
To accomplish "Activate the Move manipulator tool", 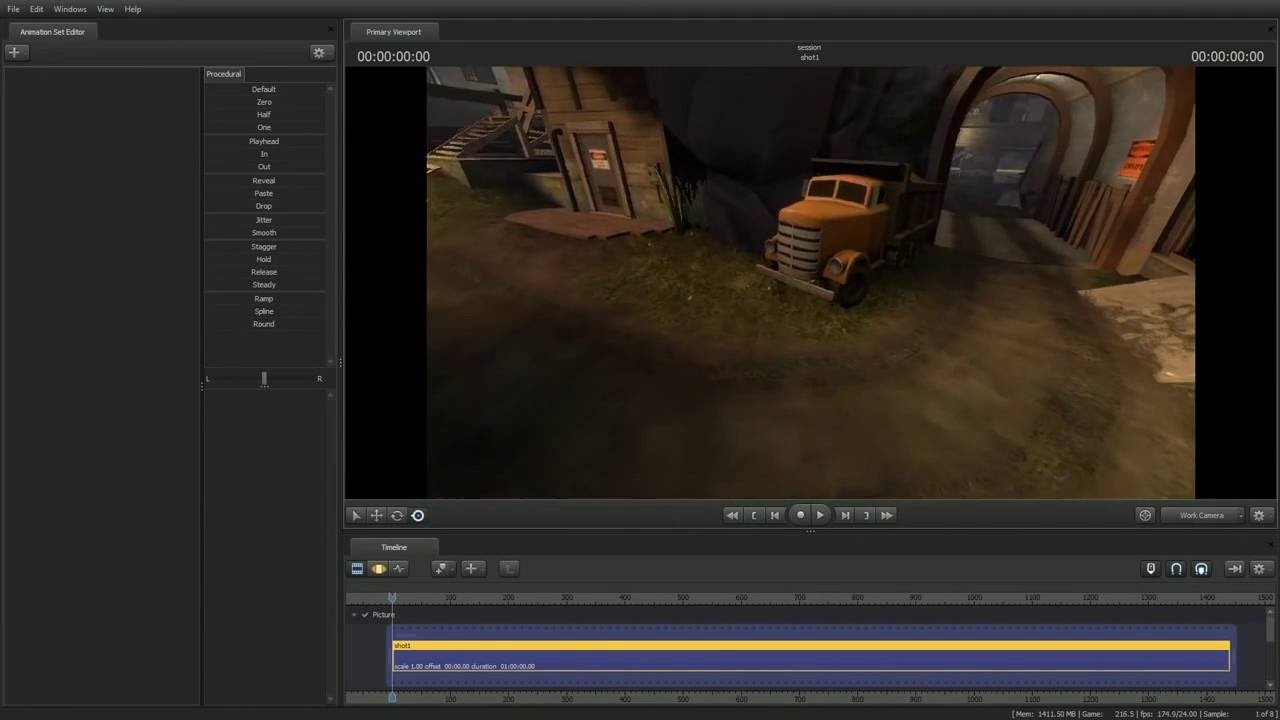I will 376,515.
